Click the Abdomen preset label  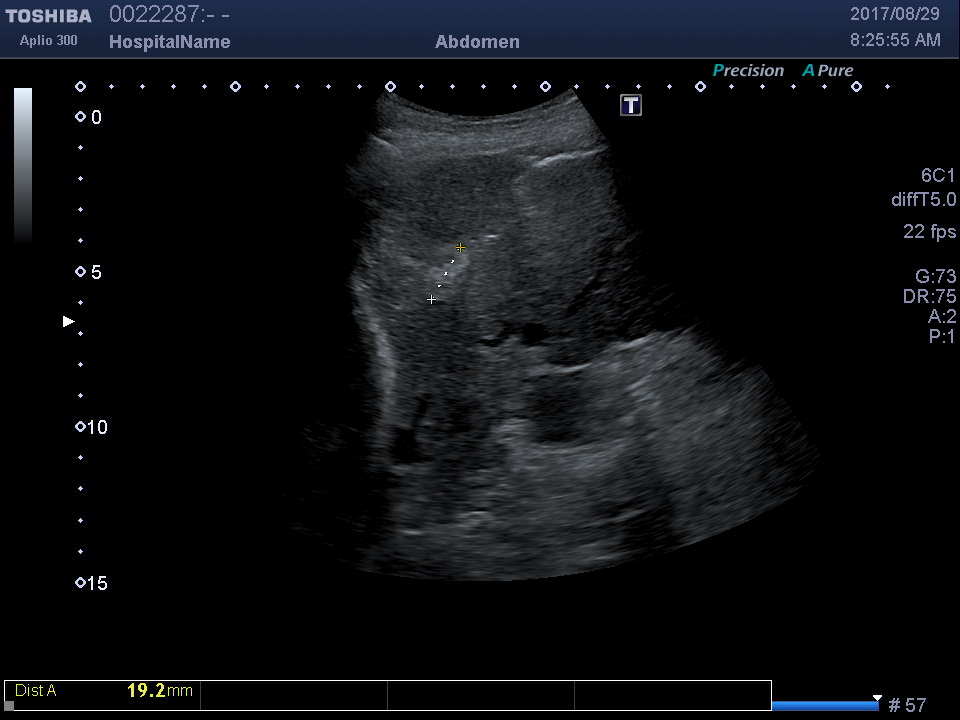tap(477, 42)
